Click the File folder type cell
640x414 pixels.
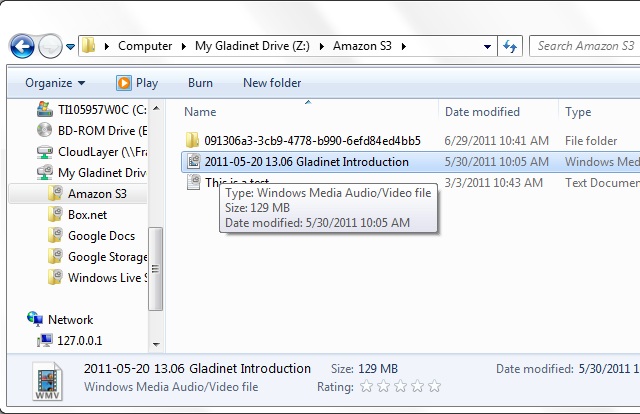coord(591,141)
